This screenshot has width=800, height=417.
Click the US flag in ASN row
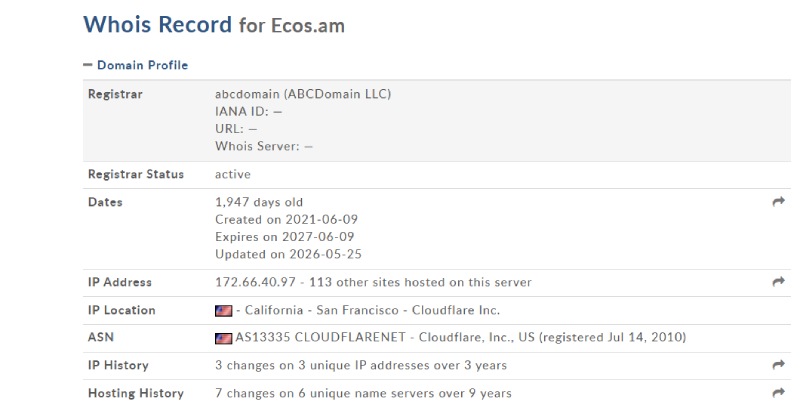(223, 338)
